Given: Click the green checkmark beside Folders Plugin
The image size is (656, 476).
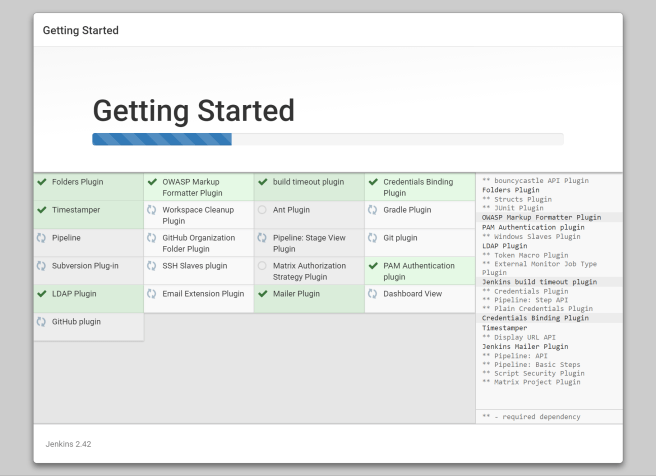Looking at the screenshot, I should (x=42, y=182).
